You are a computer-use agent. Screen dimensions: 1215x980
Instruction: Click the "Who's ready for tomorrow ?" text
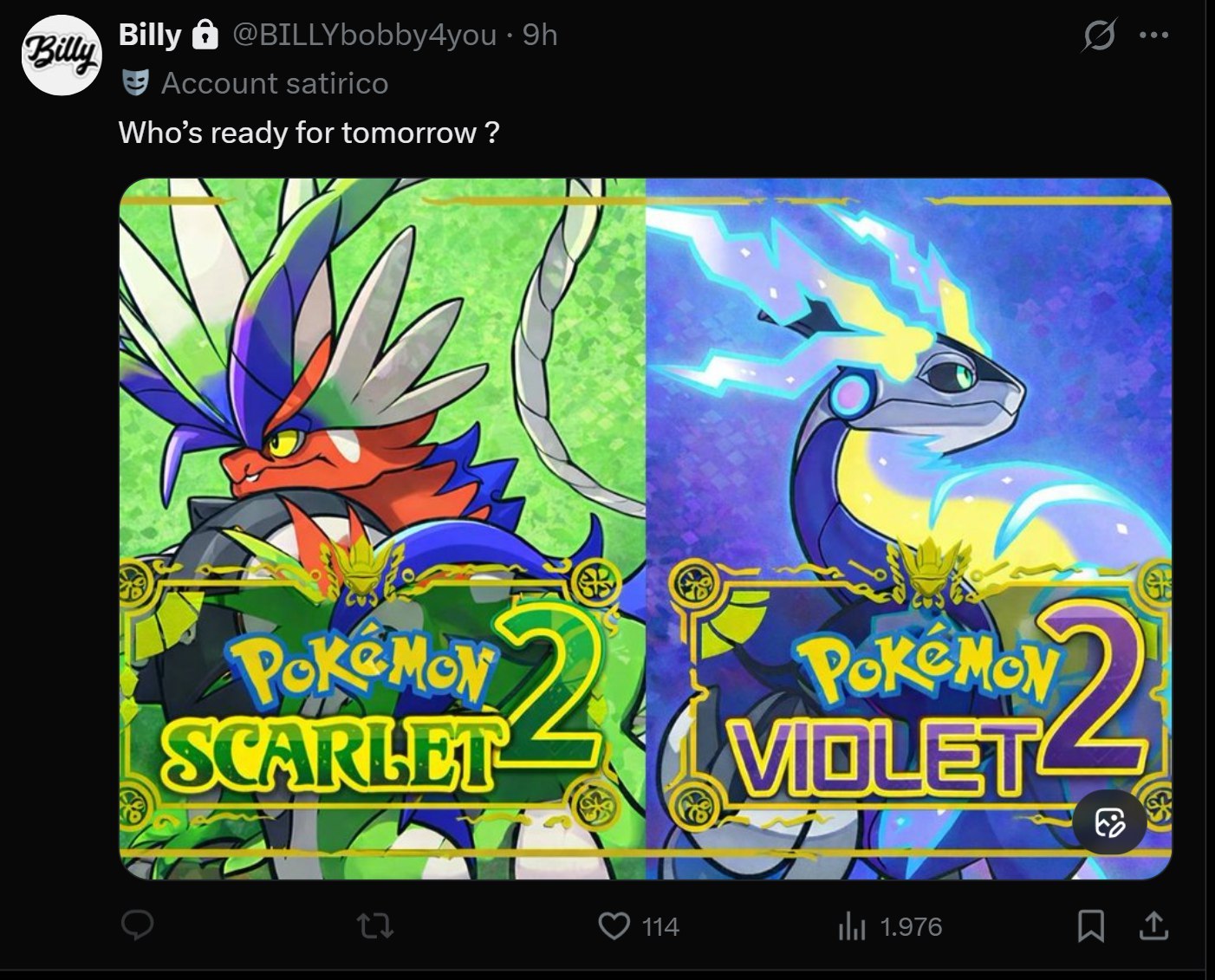pyautogui.click(x=309, y=133)
